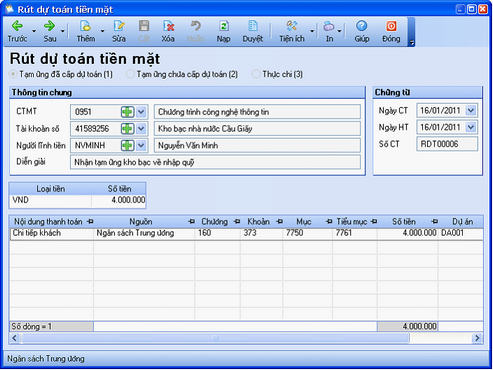Click toolbar overflow options arrow

411,42
